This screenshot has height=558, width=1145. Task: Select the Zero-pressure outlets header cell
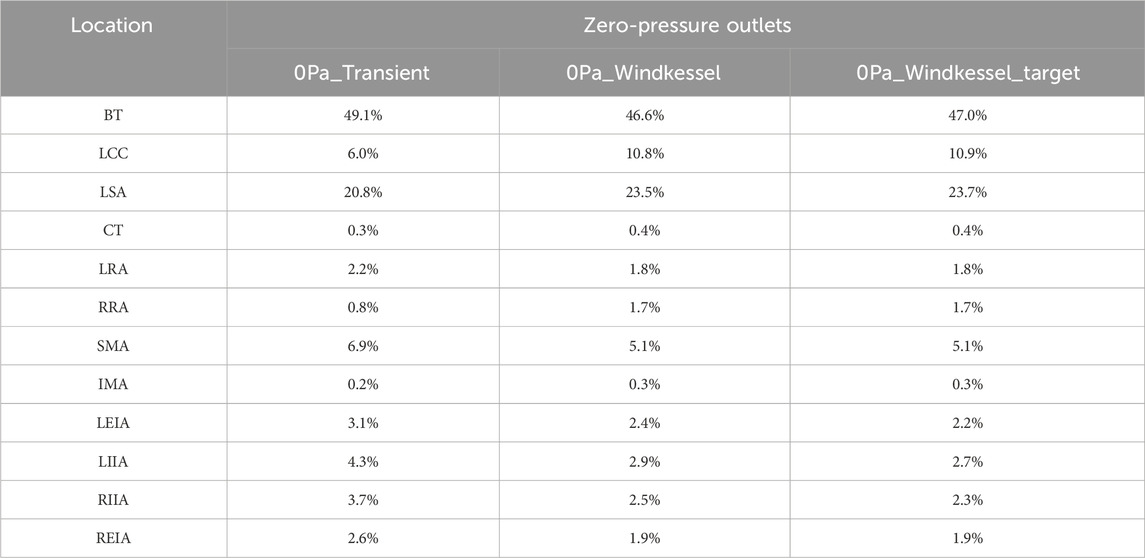[x=687, y=26]
